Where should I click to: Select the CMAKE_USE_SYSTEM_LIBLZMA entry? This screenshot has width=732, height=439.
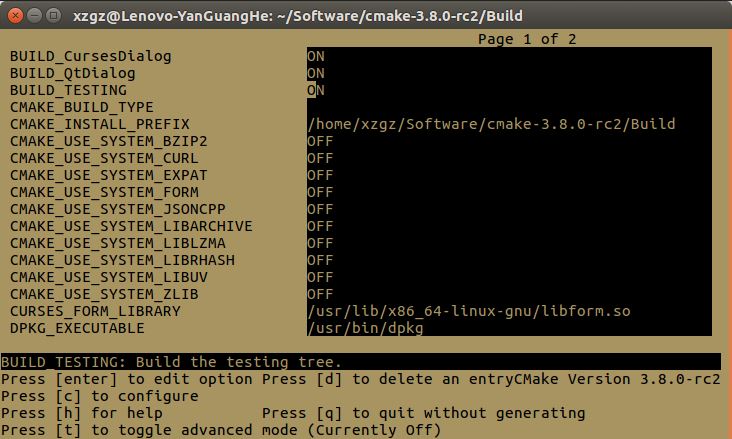pyautogui.click(x=118, y=243)
